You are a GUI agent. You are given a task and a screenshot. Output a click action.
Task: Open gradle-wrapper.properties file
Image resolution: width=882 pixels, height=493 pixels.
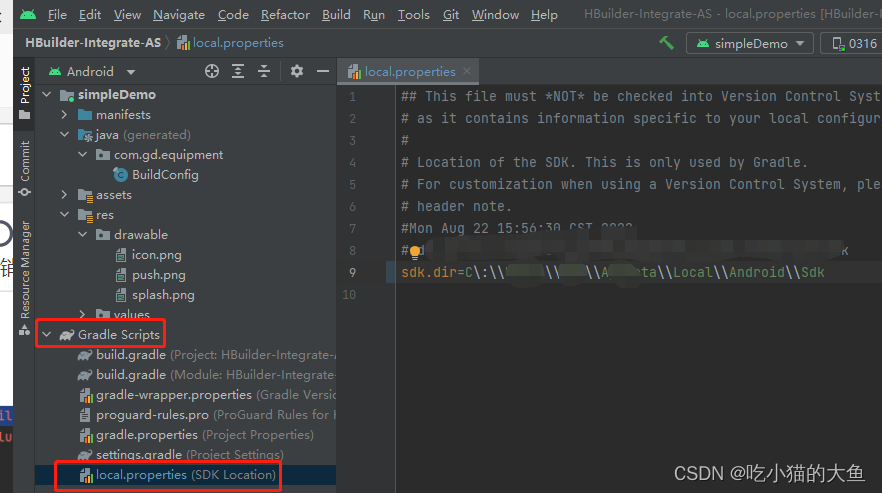(207, 395)
